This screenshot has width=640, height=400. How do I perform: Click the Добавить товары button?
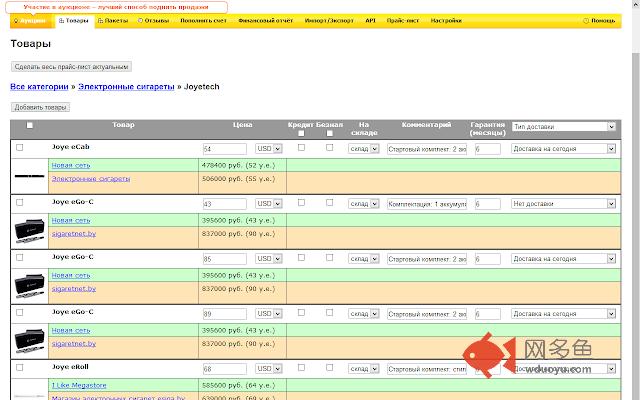[x=40, y=107]
